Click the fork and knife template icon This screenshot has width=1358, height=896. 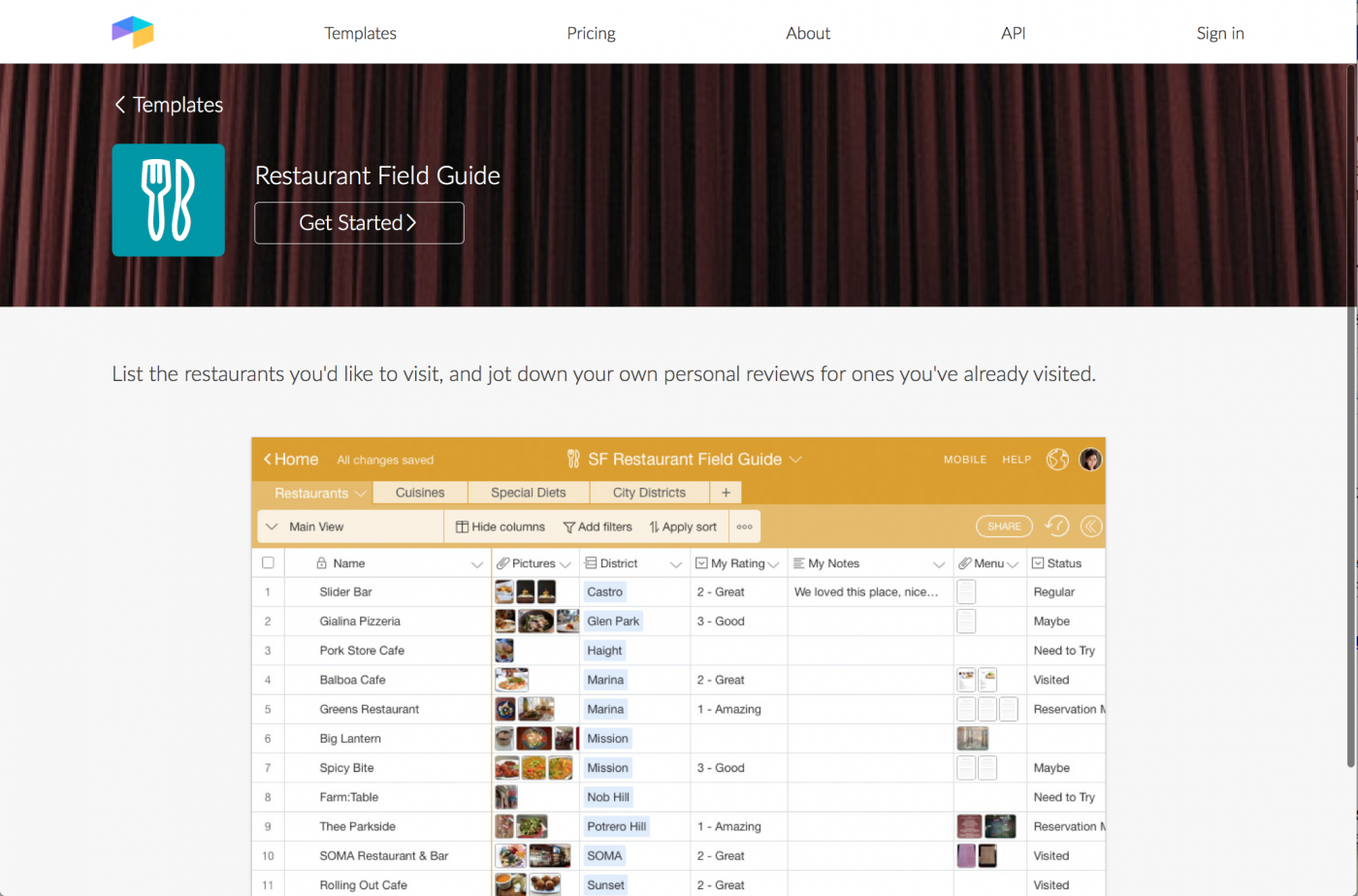pos(169,200)
